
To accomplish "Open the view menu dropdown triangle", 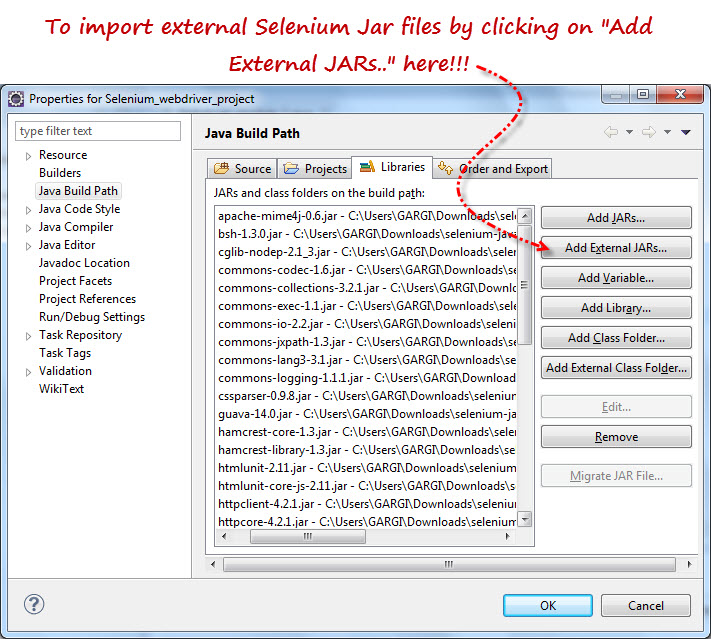I will pos(686,132).
